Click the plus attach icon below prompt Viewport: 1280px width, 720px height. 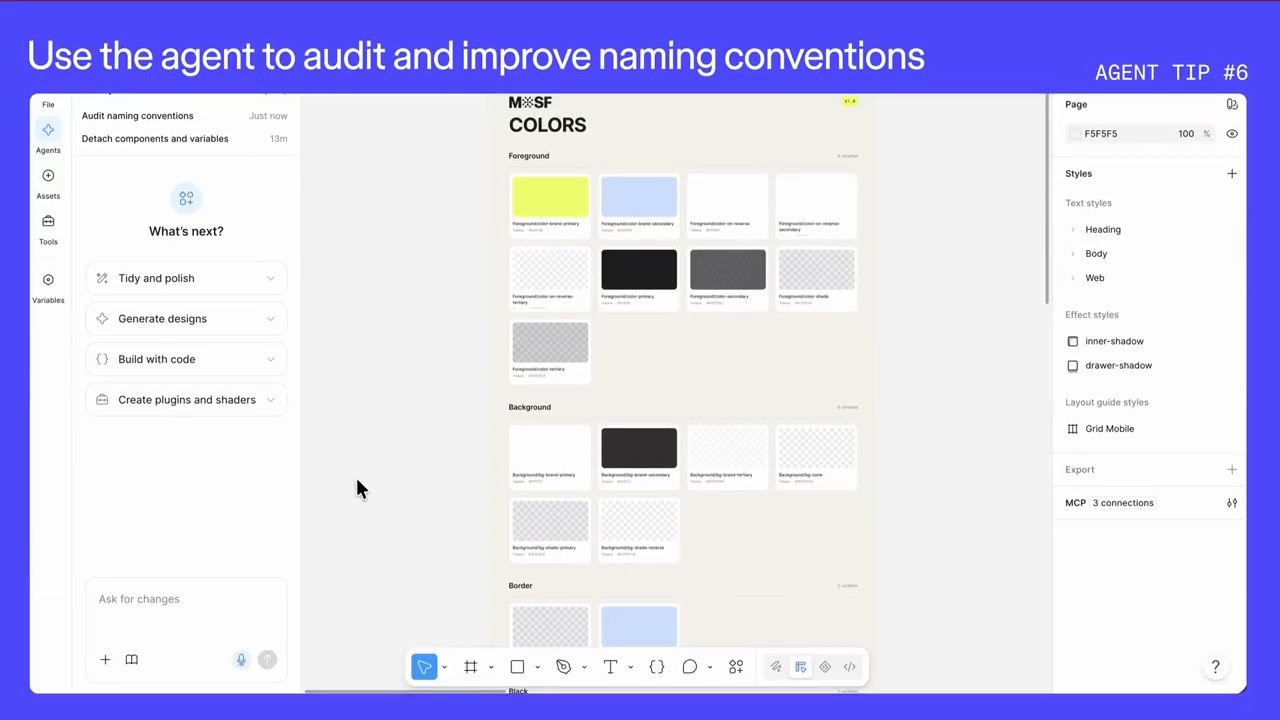105,659
